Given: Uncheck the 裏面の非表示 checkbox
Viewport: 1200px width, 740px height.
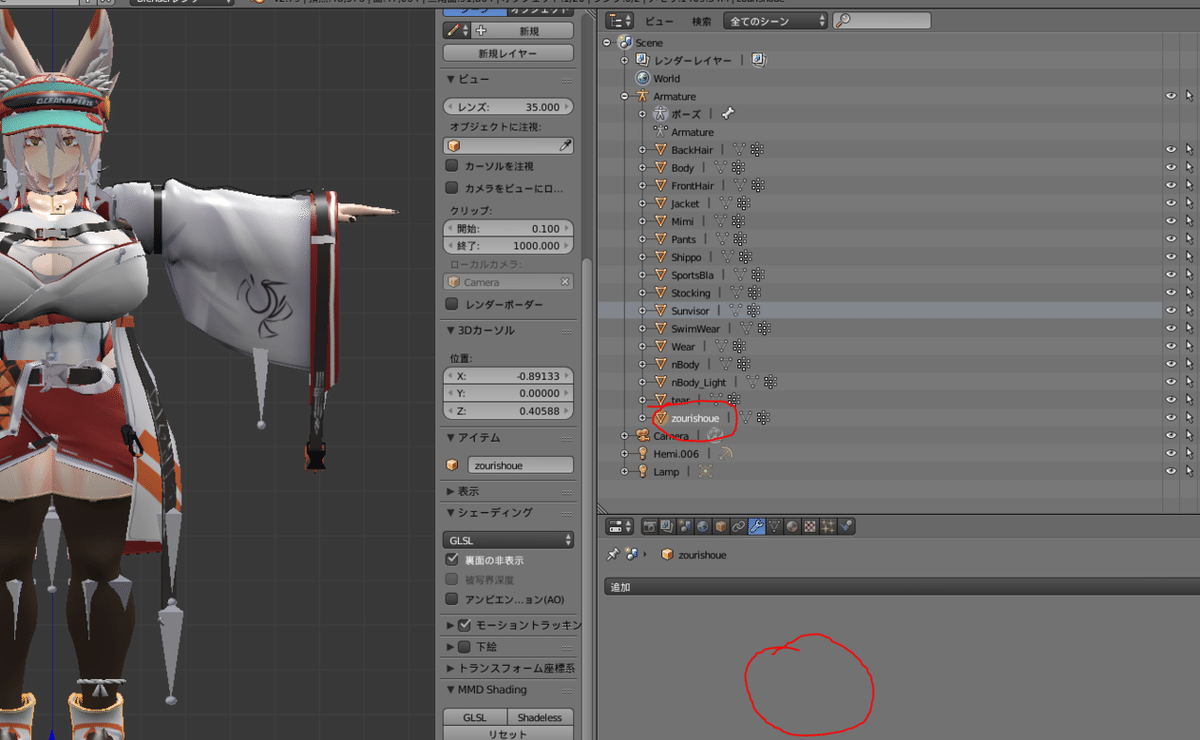Looking at the screenshot, I should [x=452, y=560].
